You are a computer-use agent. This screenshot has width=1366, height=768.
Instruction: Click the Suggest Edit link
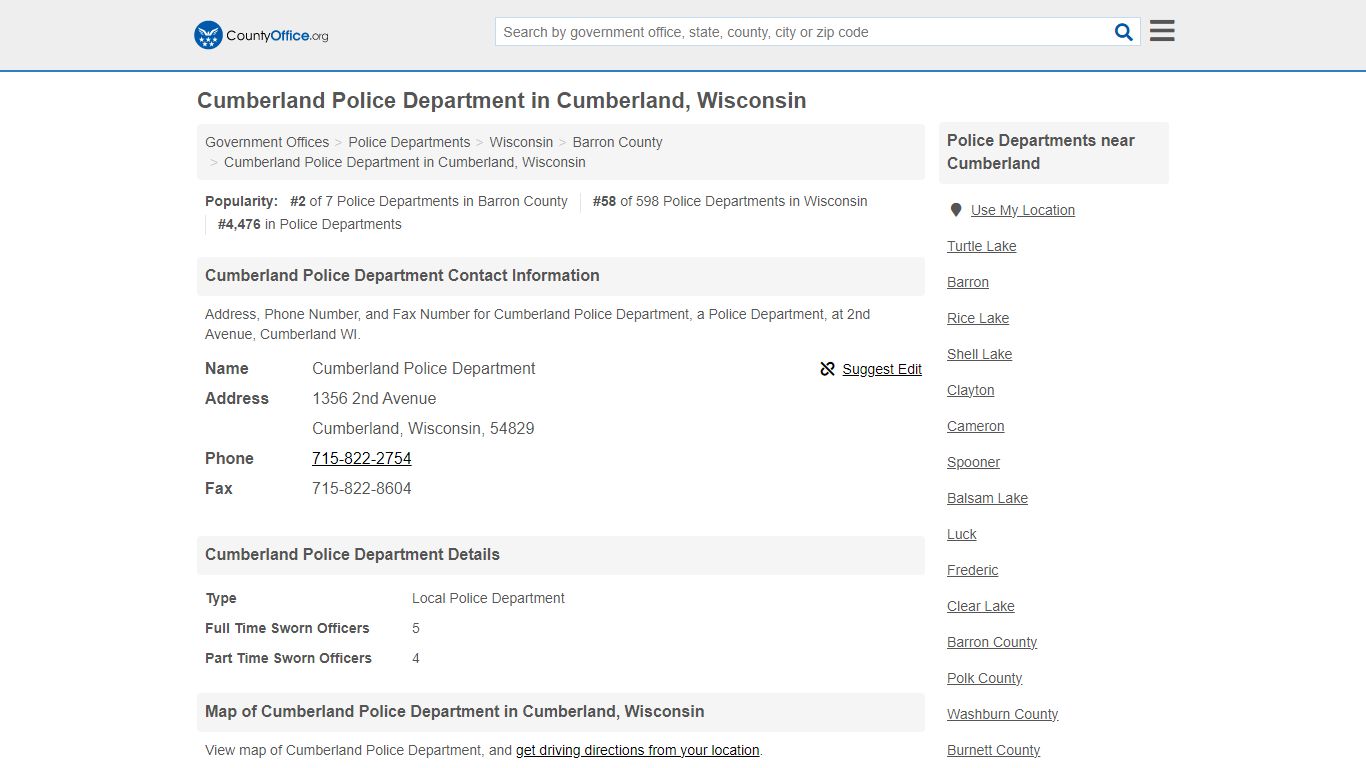882,369
